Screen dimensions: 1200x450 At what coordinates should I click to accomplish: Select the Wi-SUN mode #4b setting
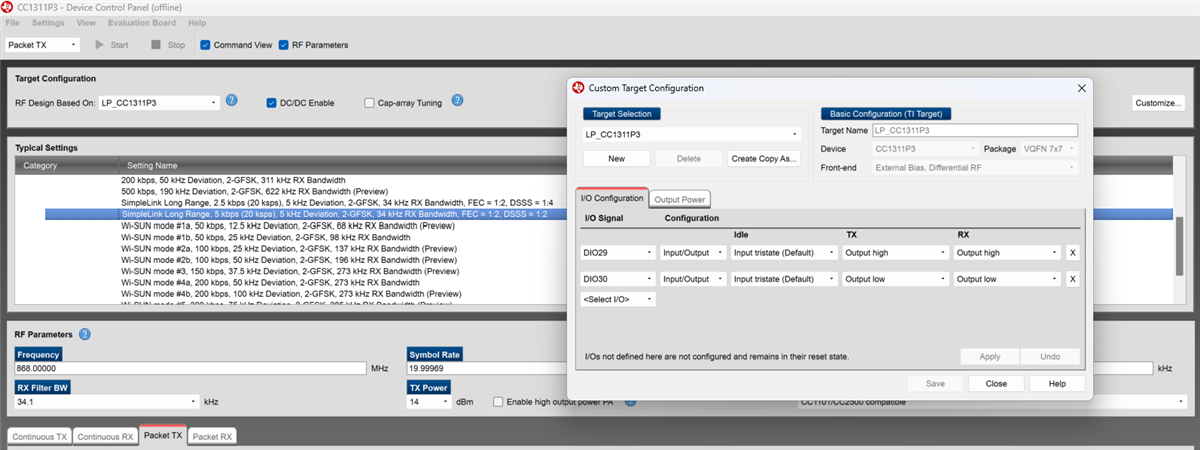[290, 294]
